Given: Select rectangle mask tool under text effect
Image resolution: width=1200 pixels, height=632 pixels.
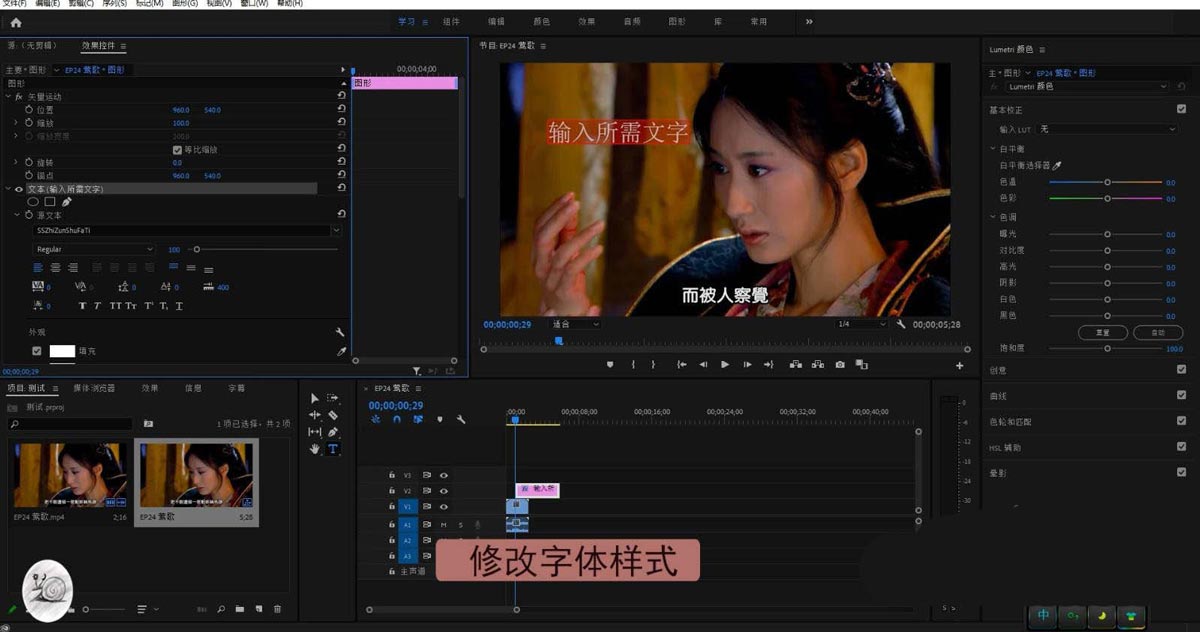Looking at the screenshot, I should 50,201.
